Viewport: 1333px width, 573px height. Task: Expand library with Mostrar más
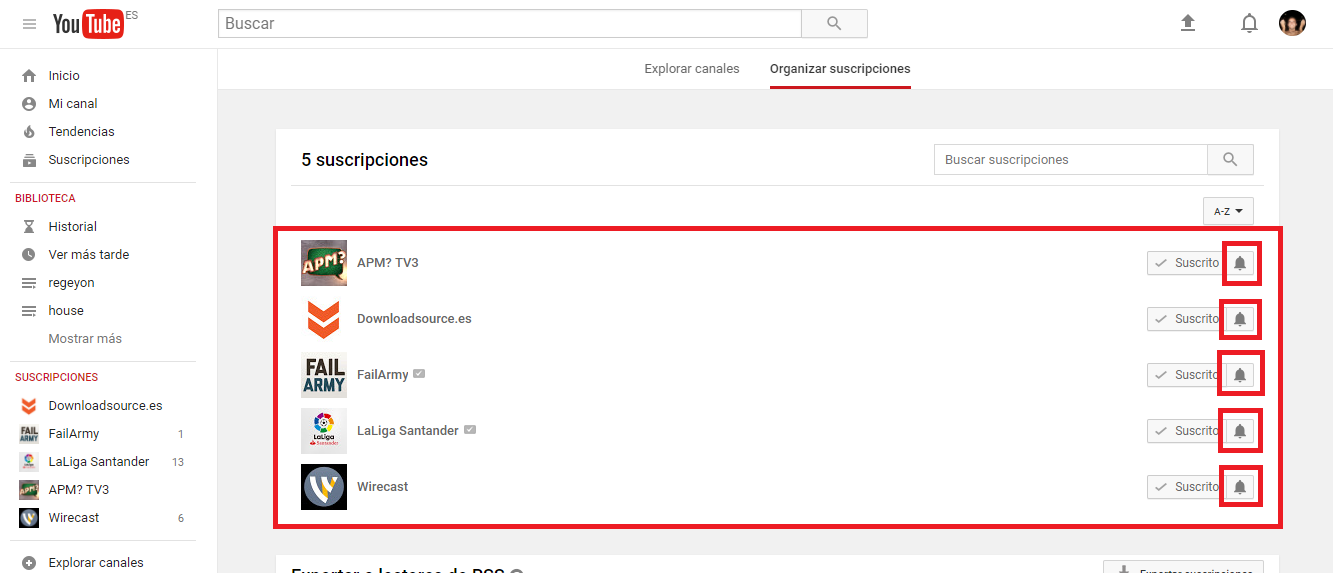click(85, 339)
